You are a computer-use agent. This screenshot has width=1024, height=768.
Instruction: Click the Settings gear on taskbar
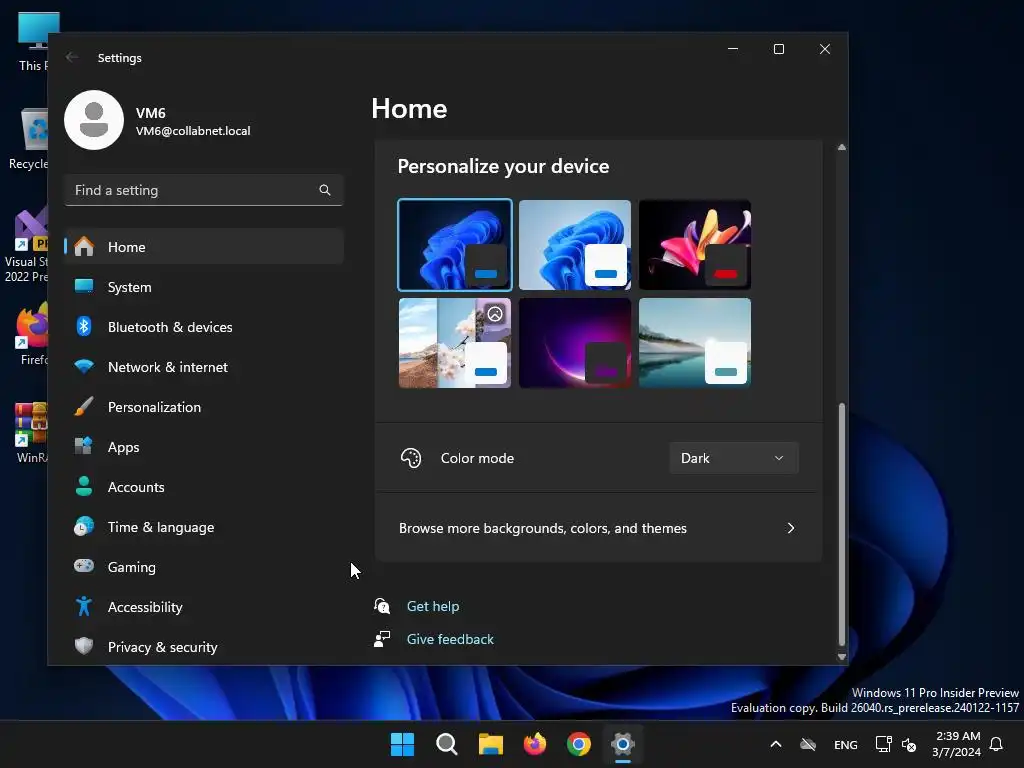click(x=623, y=744)
